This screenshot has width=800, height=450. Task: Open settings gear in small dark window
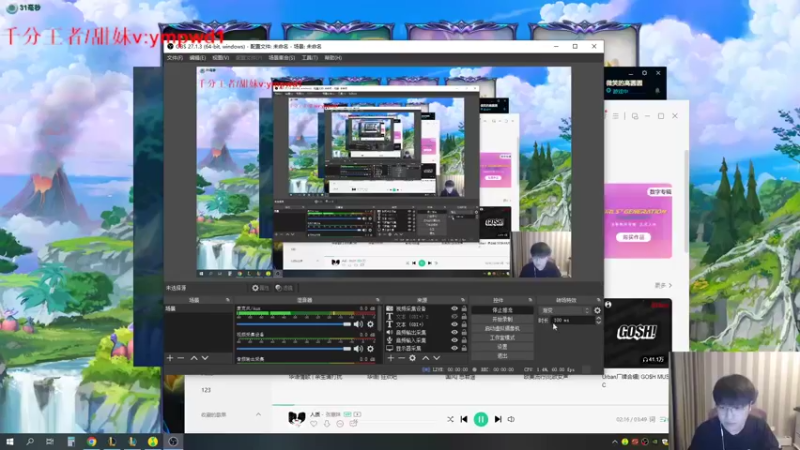[644, 73]
